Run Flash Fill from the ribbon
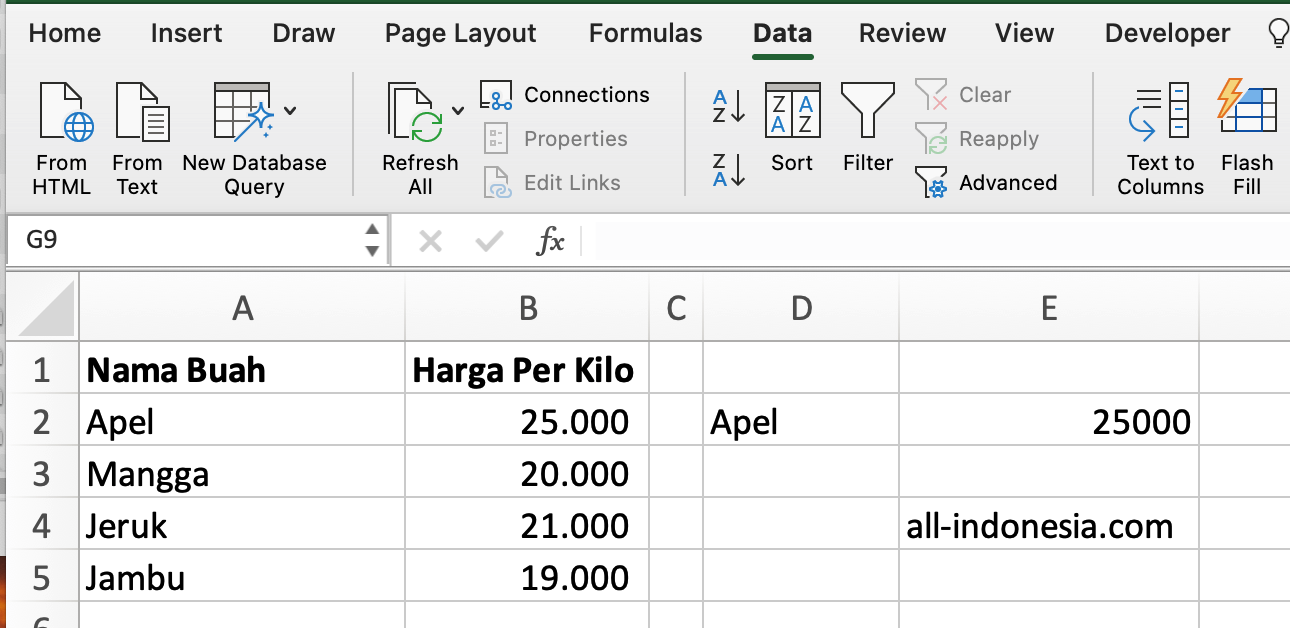 (1247, 112)
